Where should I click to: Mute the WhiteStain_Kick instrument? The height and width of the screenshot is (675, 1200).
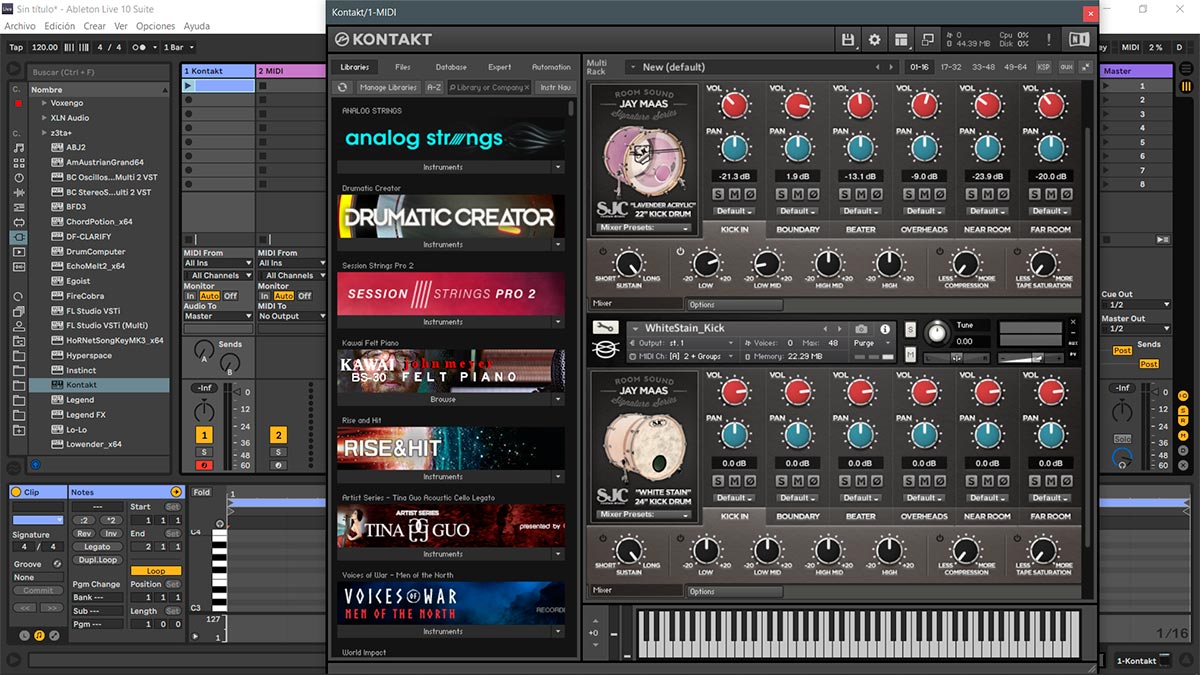tap(910, 354)
